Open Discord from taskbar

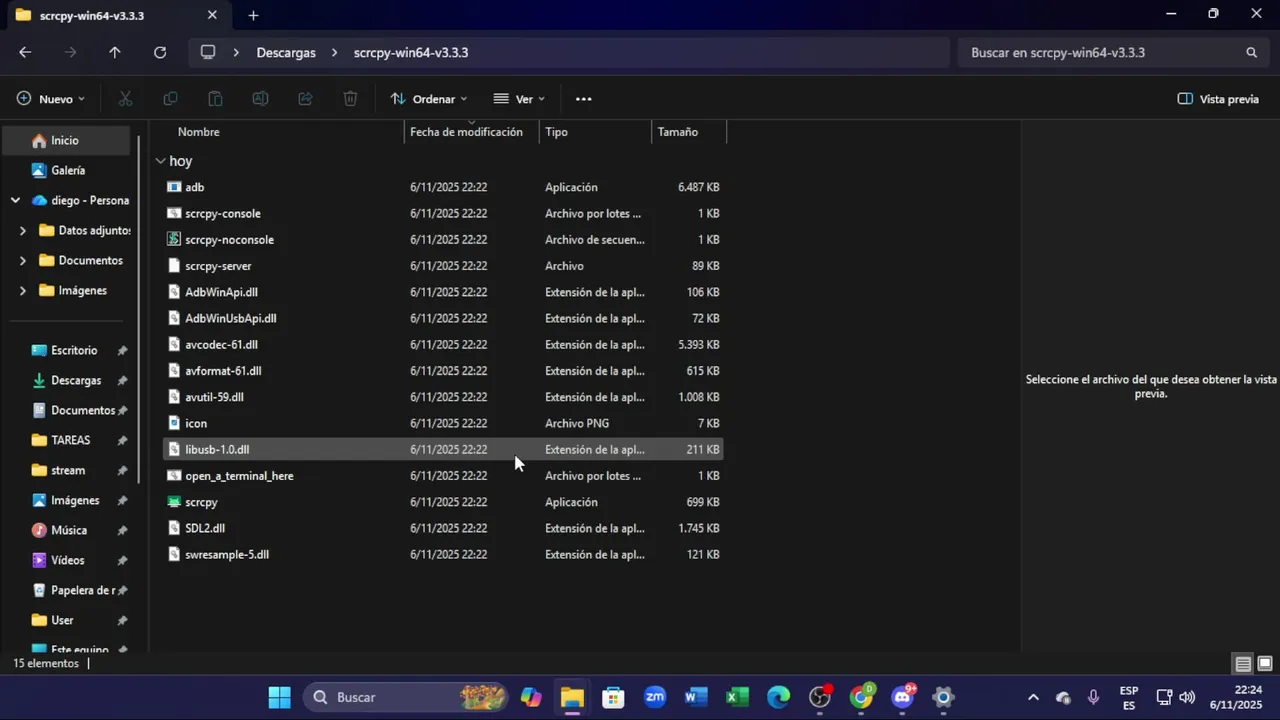903,697
